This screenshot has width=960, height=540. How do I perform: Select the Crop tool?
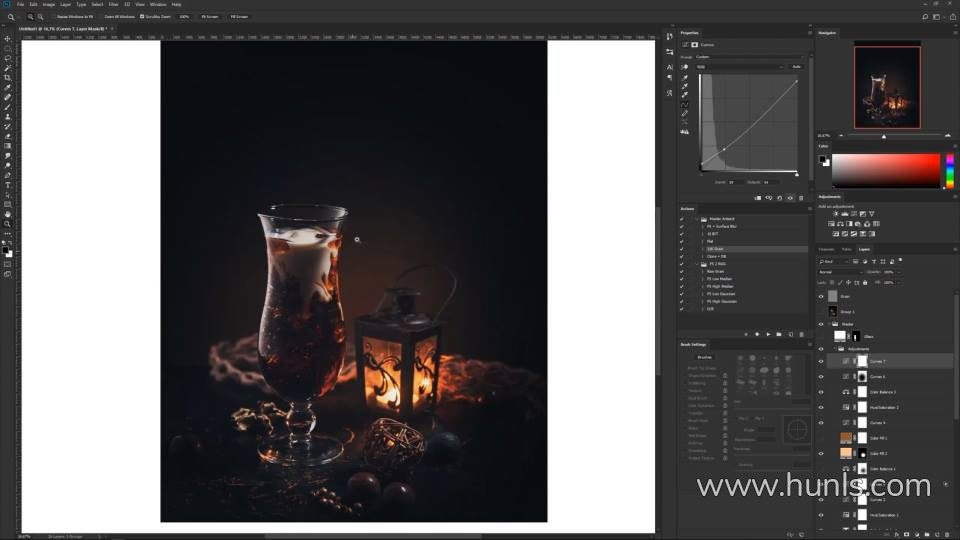point(7,78)
